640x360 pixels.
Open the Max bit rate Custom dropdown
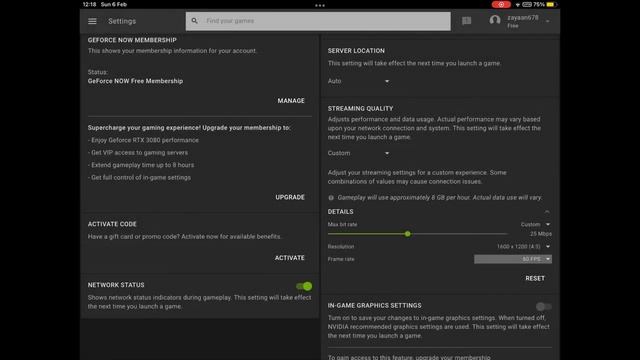535,224
